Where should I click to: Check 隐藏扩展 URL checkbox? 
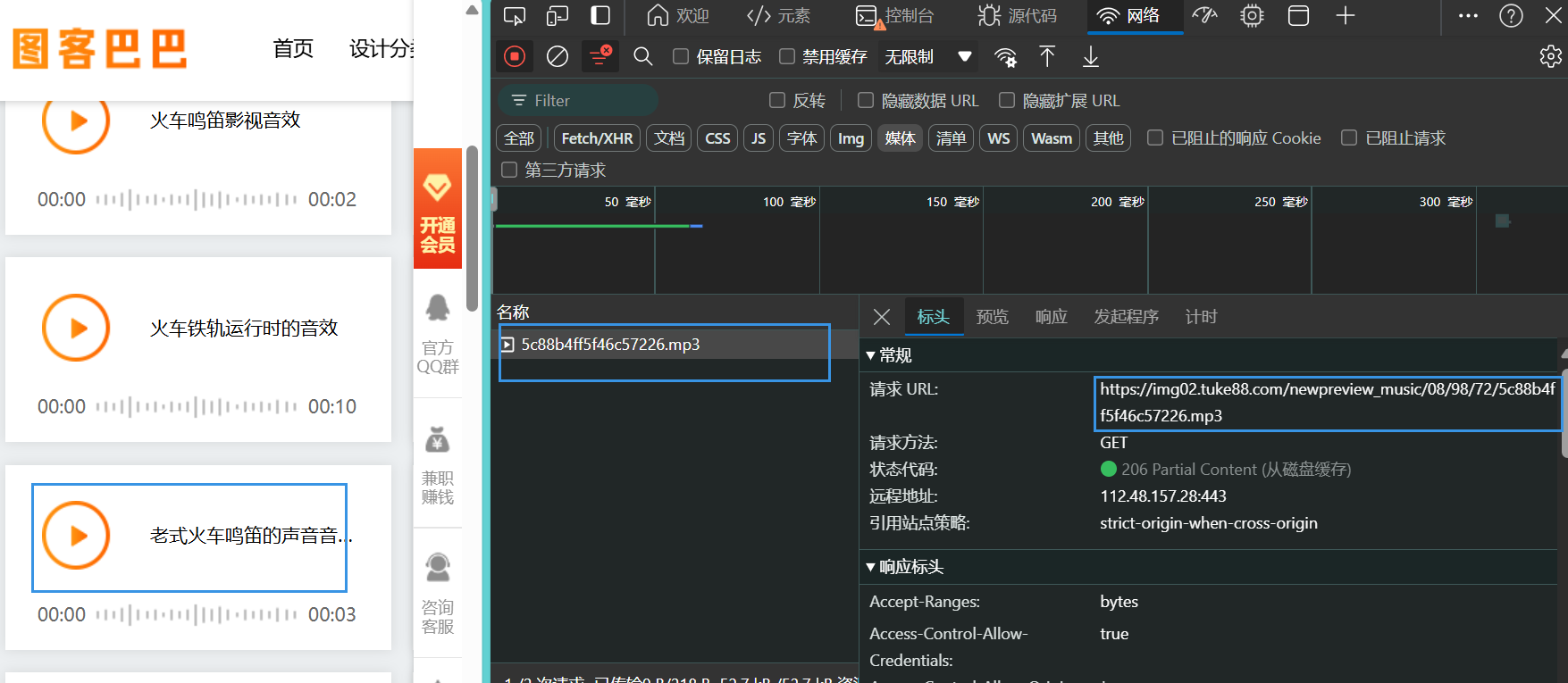click(x=1007, y=100)
